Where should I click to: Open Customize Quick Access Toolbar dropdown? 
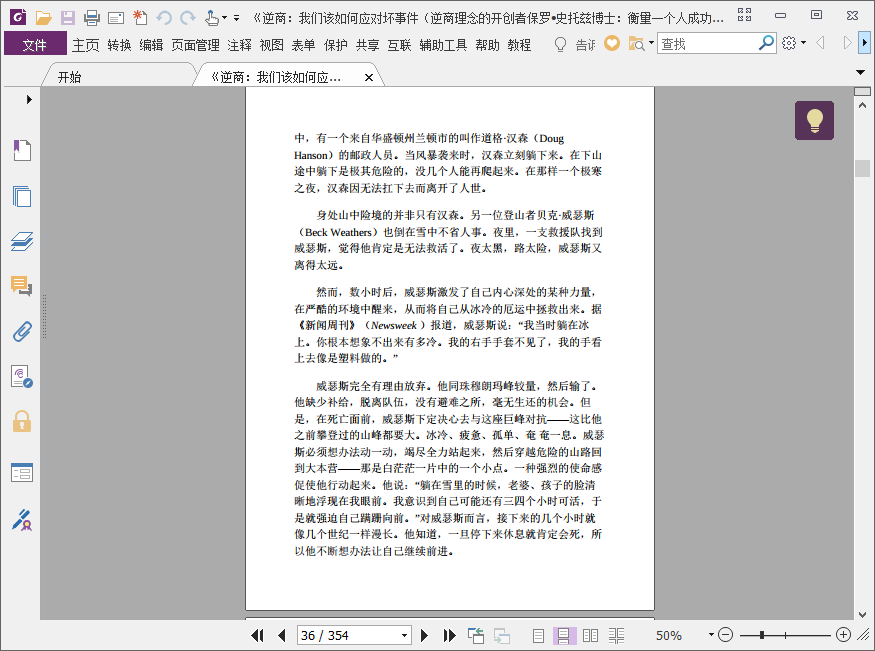tap(237, 18)
